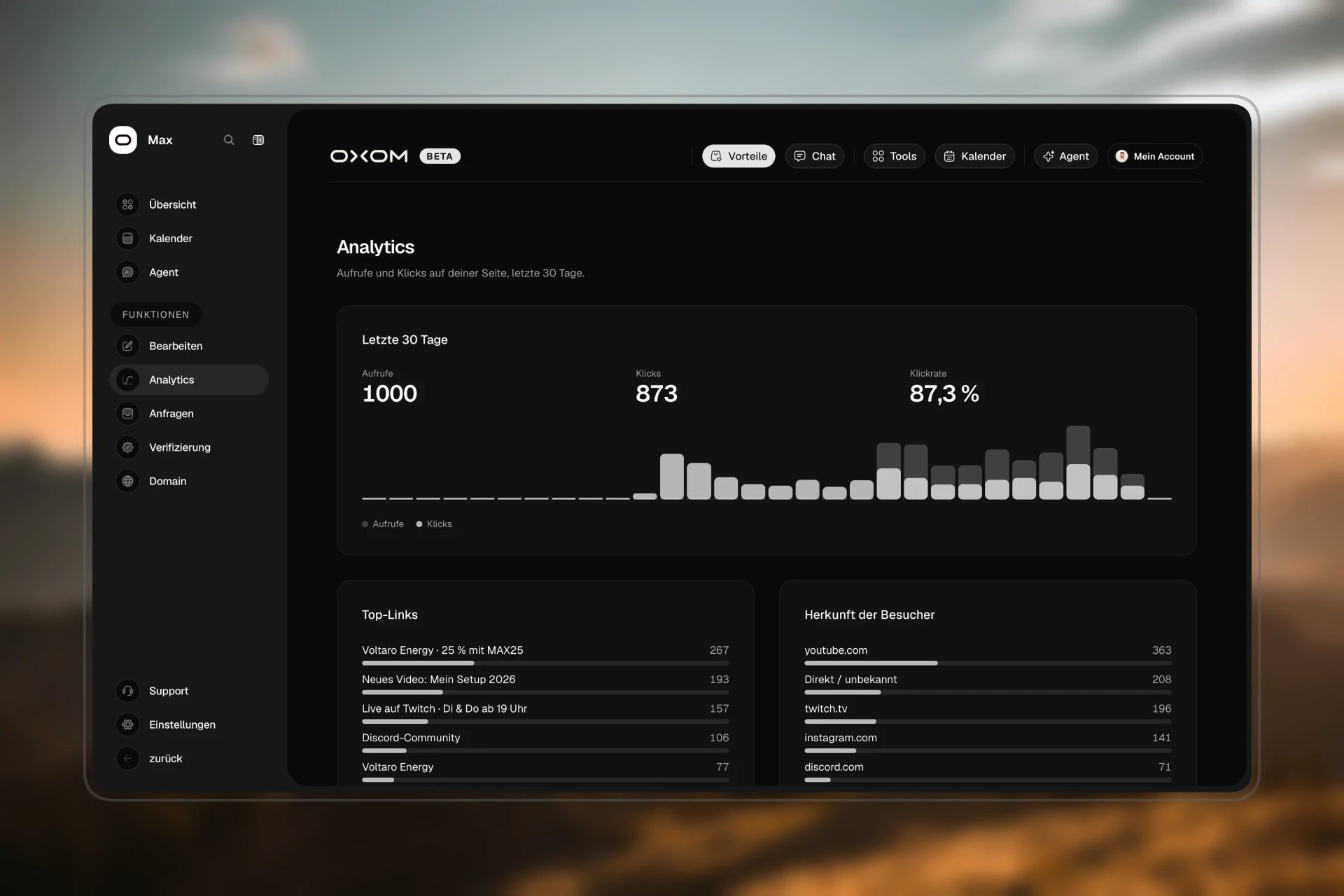This screenshot has height=896, width=1344.
Task: Click the Mein Account avatar picture
Action: pos(1121,156)
